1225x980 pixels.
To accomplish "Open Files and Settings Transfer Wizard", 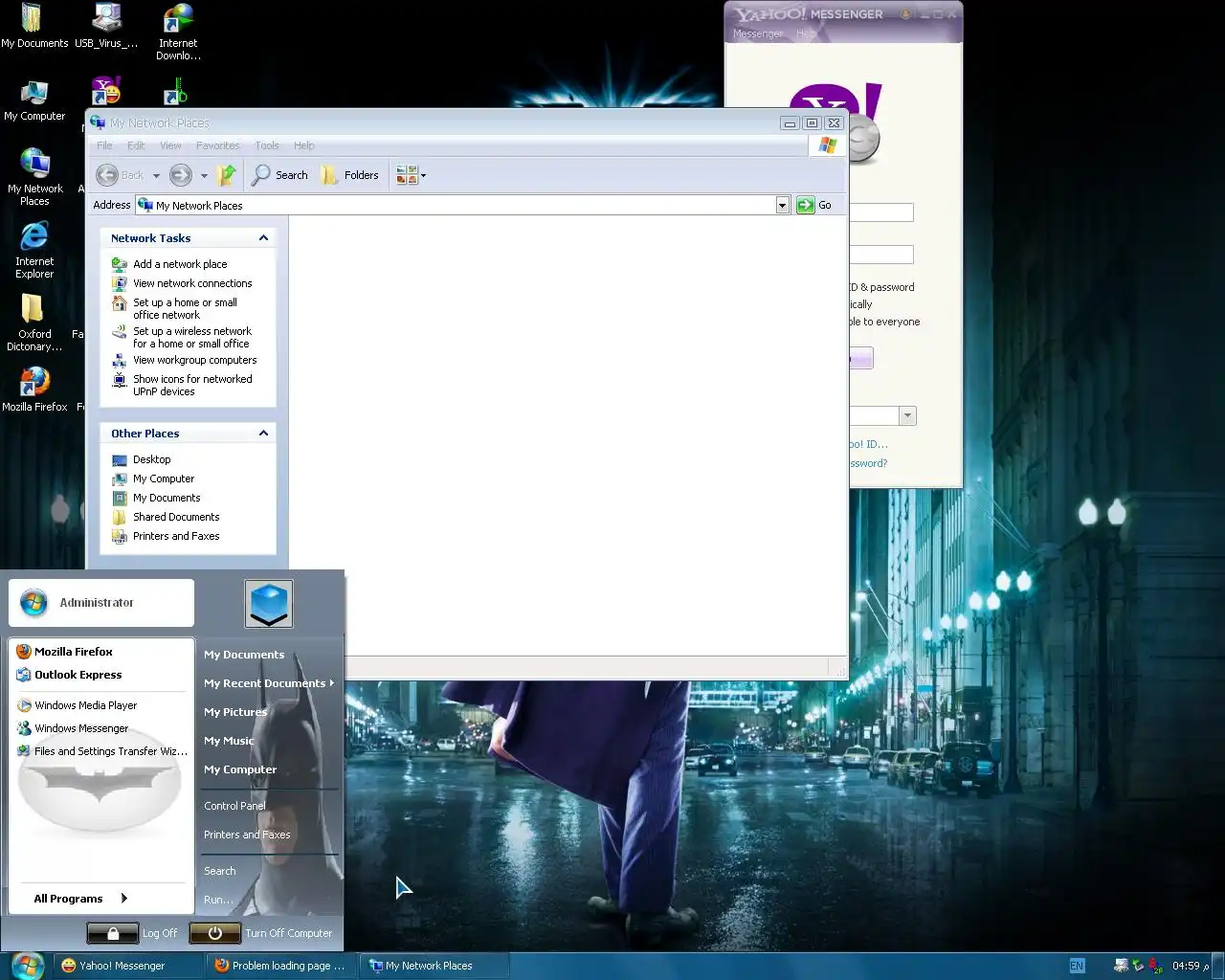I will coord(100,751).
